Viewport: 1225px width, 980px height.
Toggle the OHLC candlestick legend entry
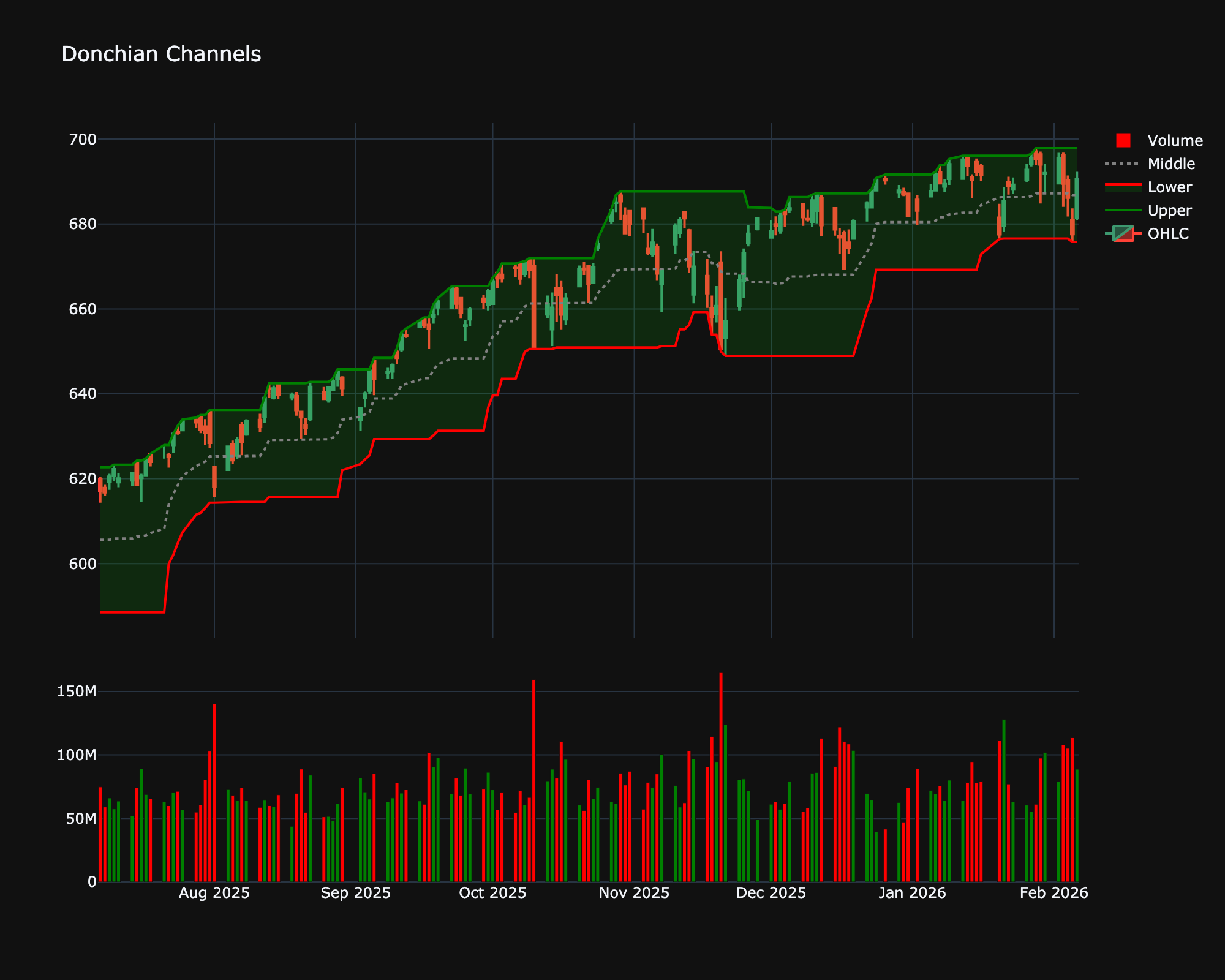(x=1167, y=233)
